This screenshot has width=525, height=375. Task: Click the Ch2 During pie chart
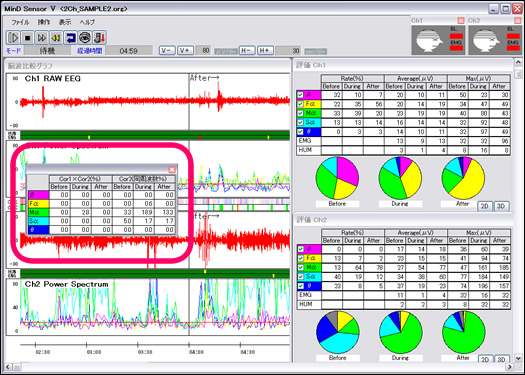coord(401,332)
